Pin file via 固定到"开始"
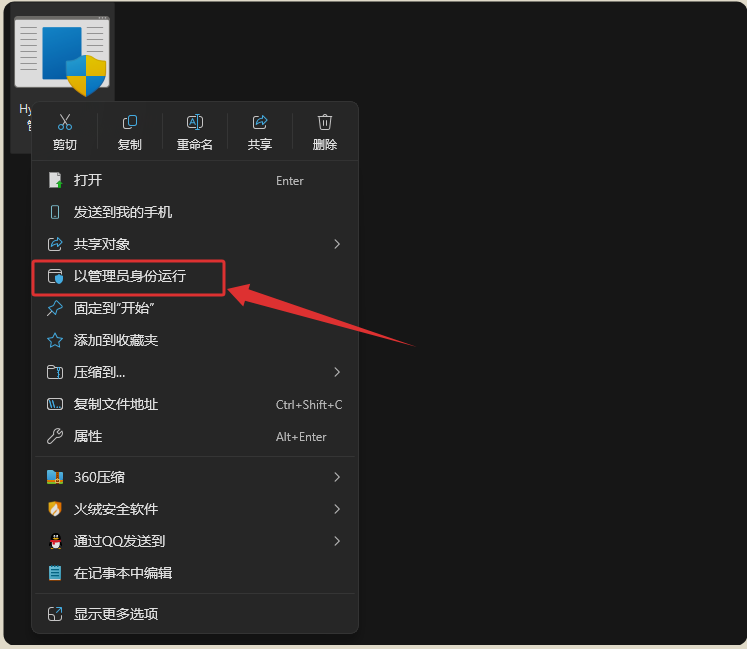Image resolution: width=747 pixels, height=649 pixels. click(114, 308)
